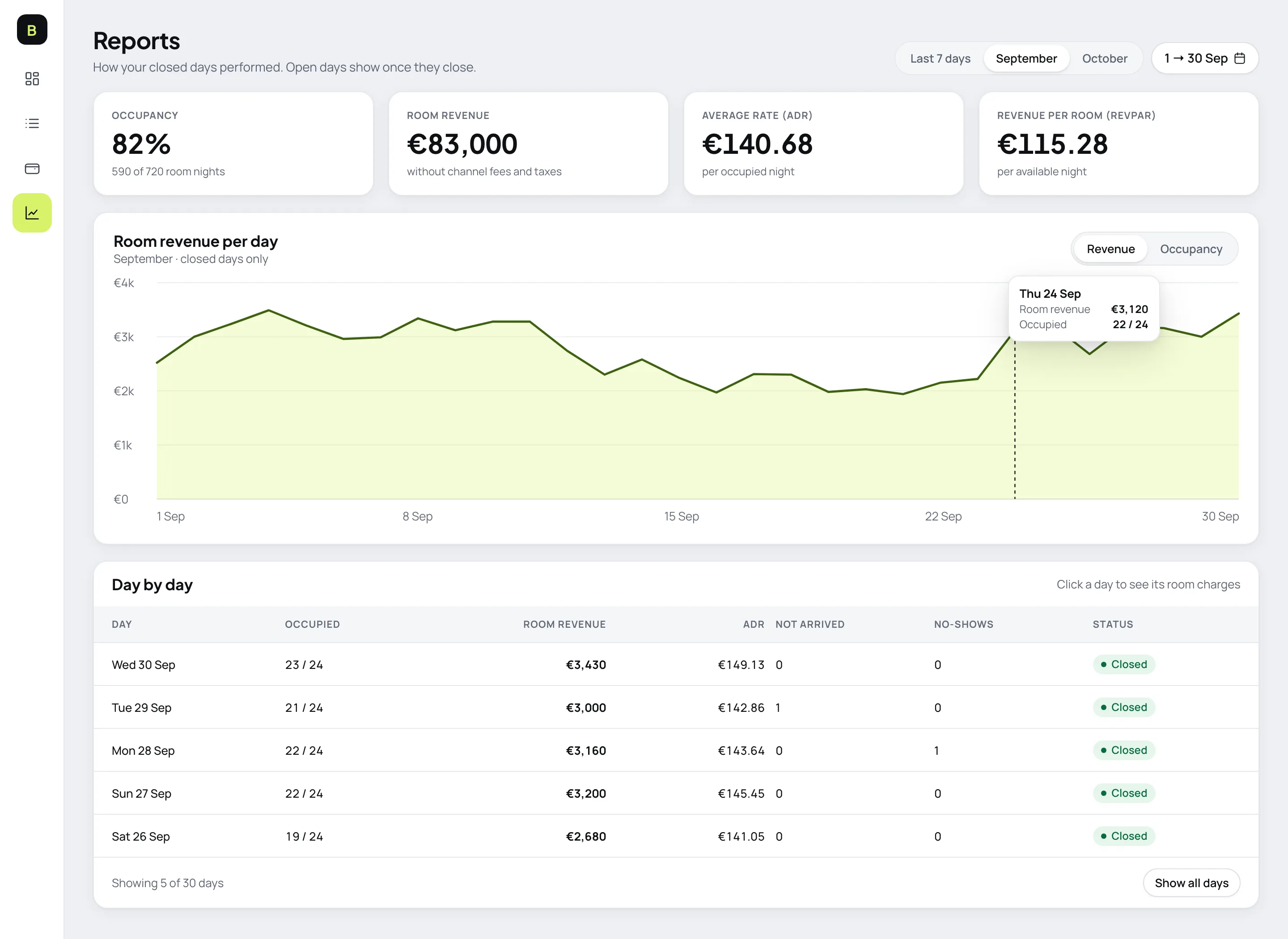Viewport: 1288px width, 939px height.
Task: Switch chart to Occupancy view
Action: click(x=1191, y=249)
